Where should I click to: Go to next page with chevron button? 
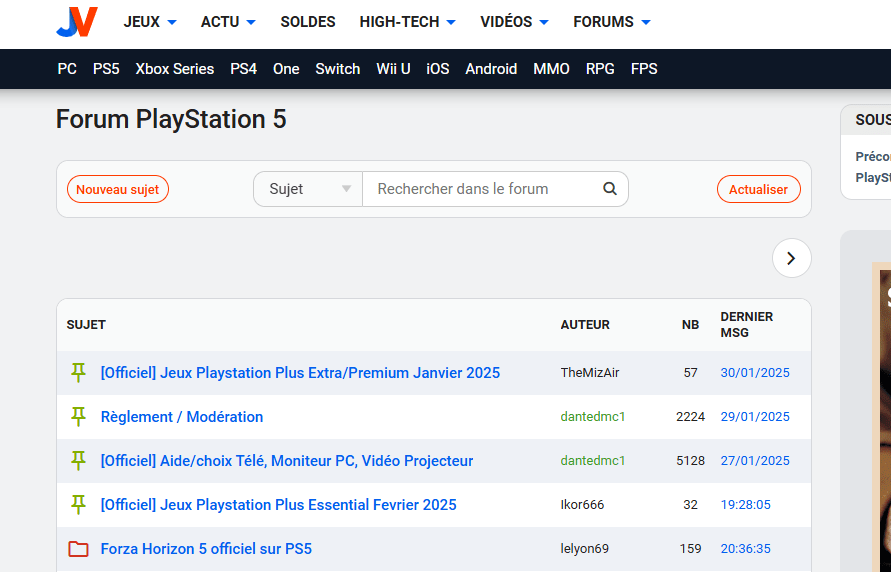tap(792, 258)
